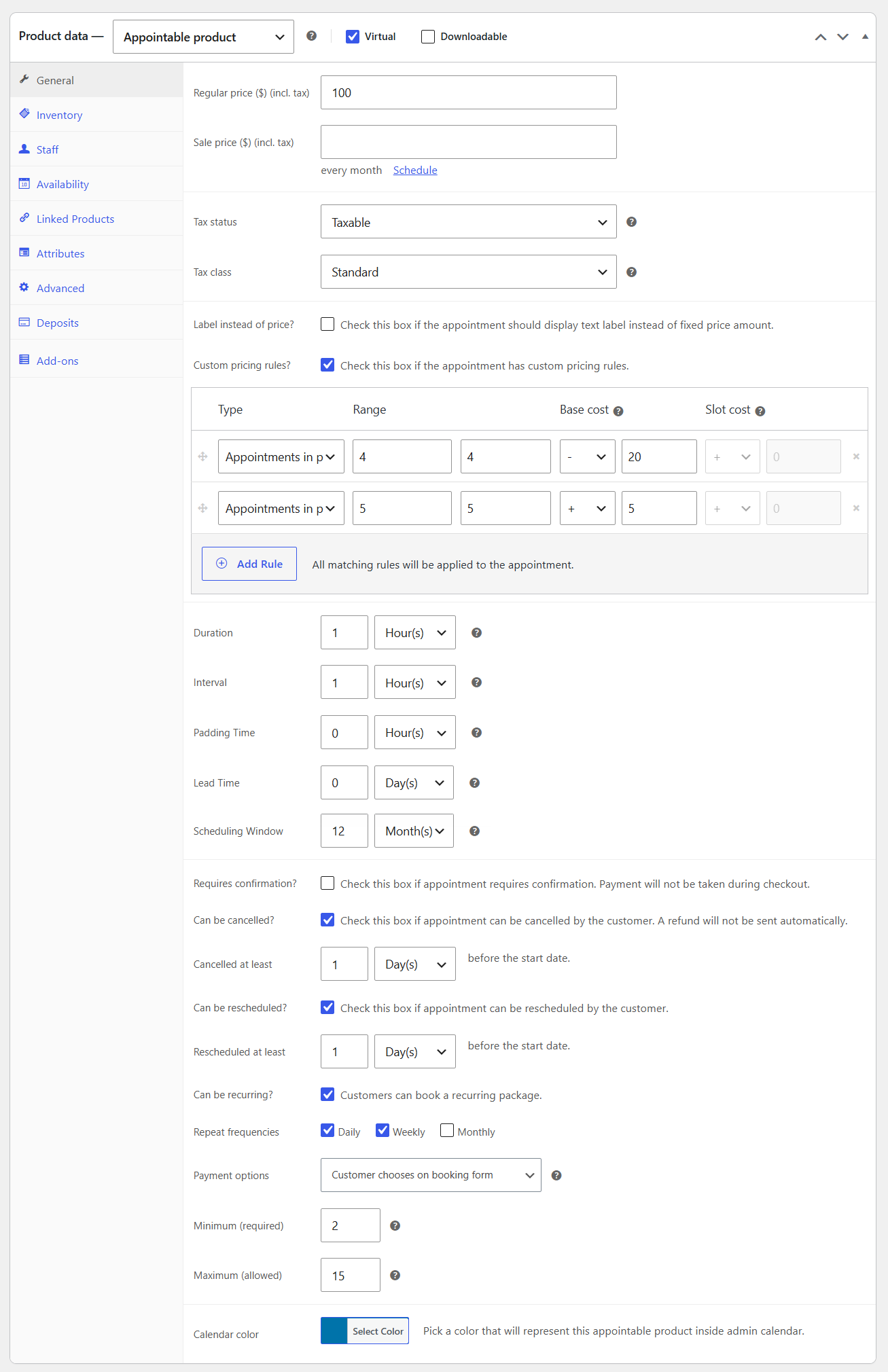Open the Deposits tab
The height and width of the screenshot is (1372, 888).
pyautogui.click(x=96, y=323)
